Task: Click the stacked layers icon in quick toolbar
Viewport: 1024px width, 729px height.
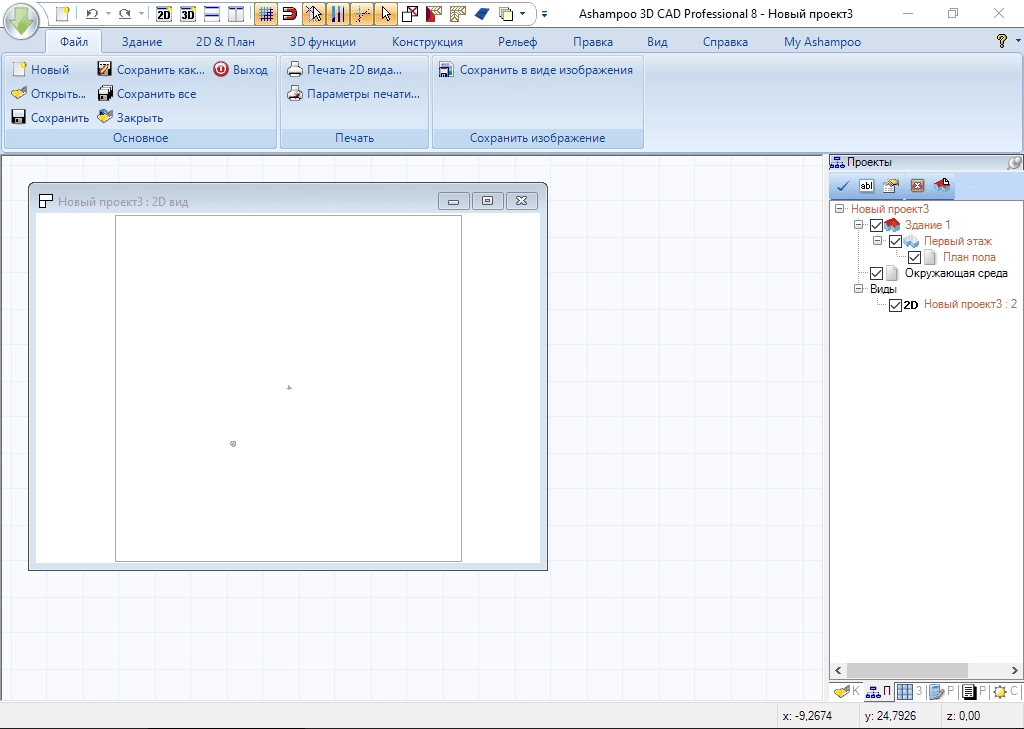Action: [x=506, y=14]
